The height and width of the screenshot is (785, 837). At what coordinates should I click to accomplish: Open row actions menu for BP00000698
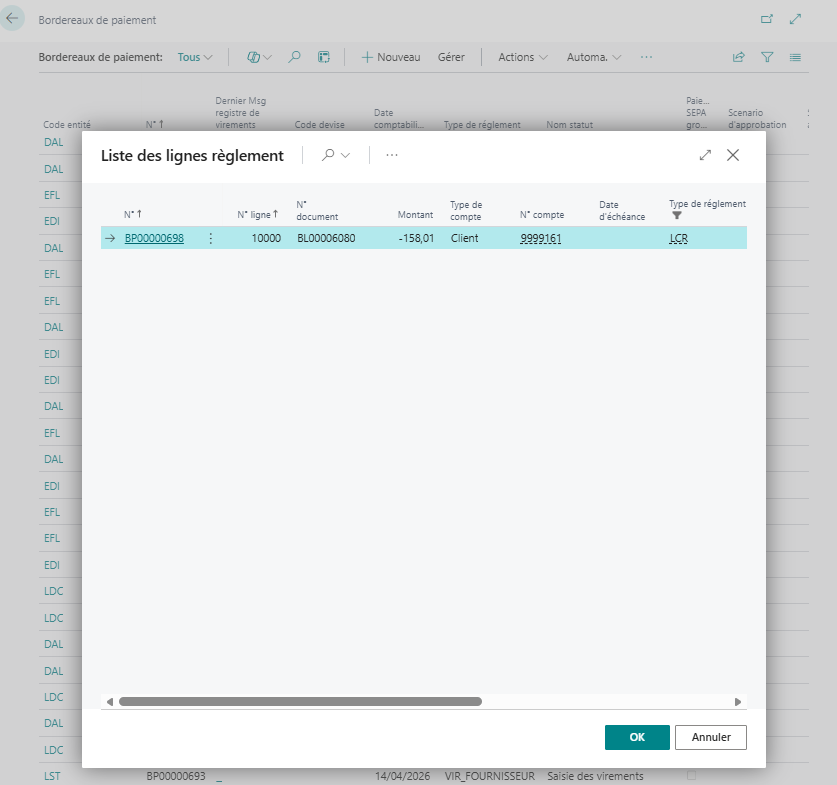pyautogui.click(x=210, y=238)
